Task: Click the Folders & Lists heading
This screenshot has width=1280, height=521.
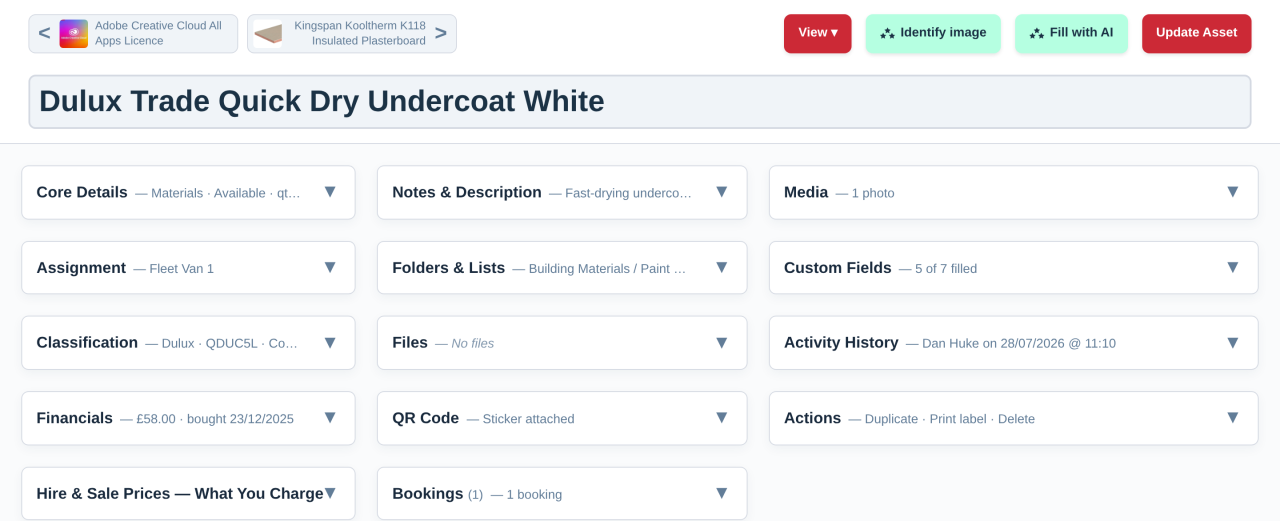Action: [x=449, y=268]
